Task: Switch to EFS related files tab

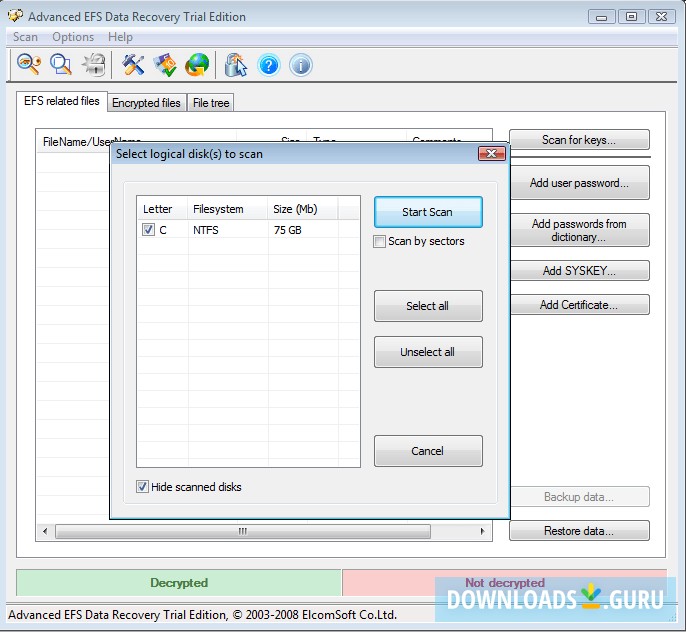Action: [x=62, y=101]
